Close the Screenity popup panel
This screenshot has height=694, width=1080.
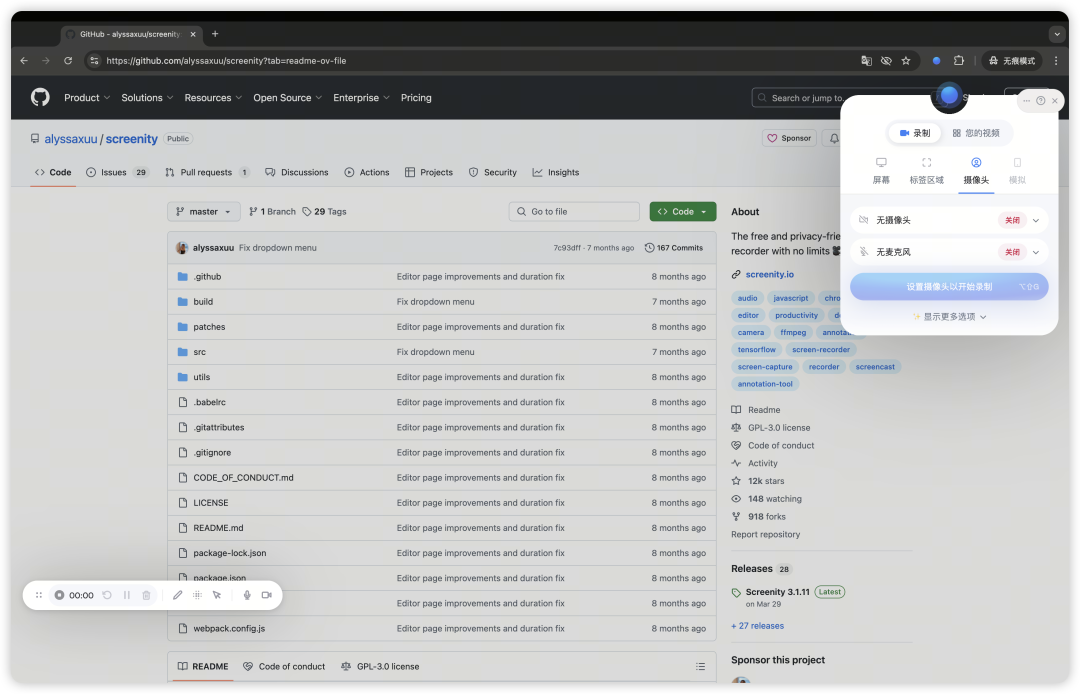[x=1055, y=101]
